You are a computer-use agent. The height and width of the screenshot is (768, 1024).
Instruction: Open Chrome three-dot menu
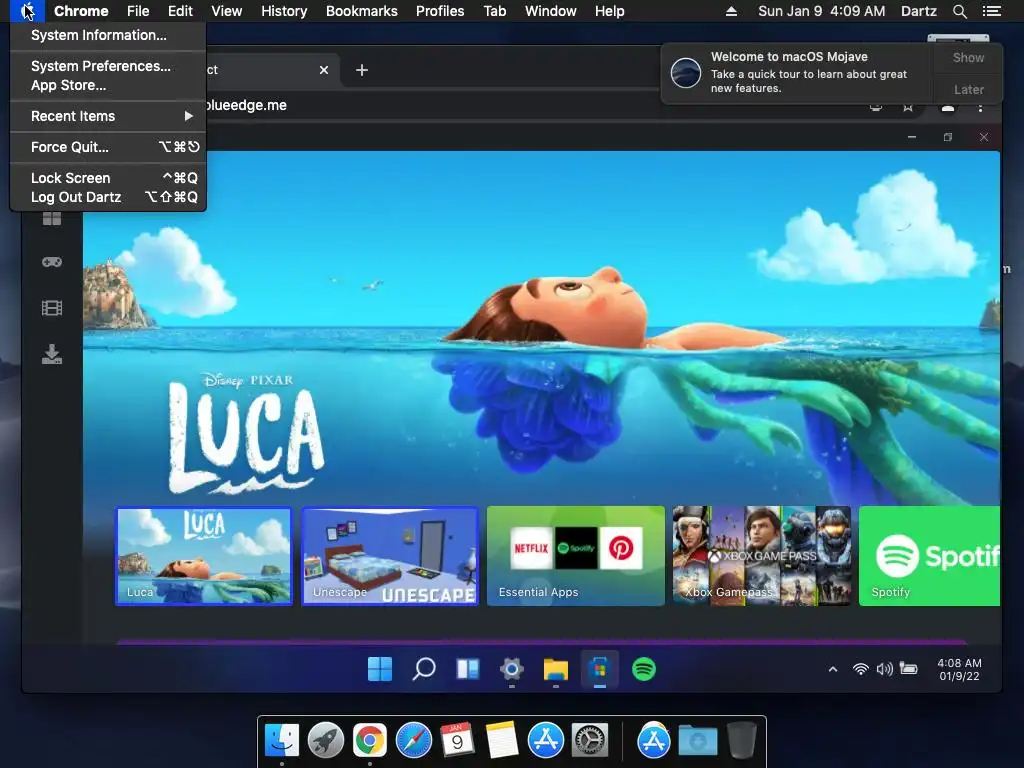pyautogui.click(x=980, y=107)
